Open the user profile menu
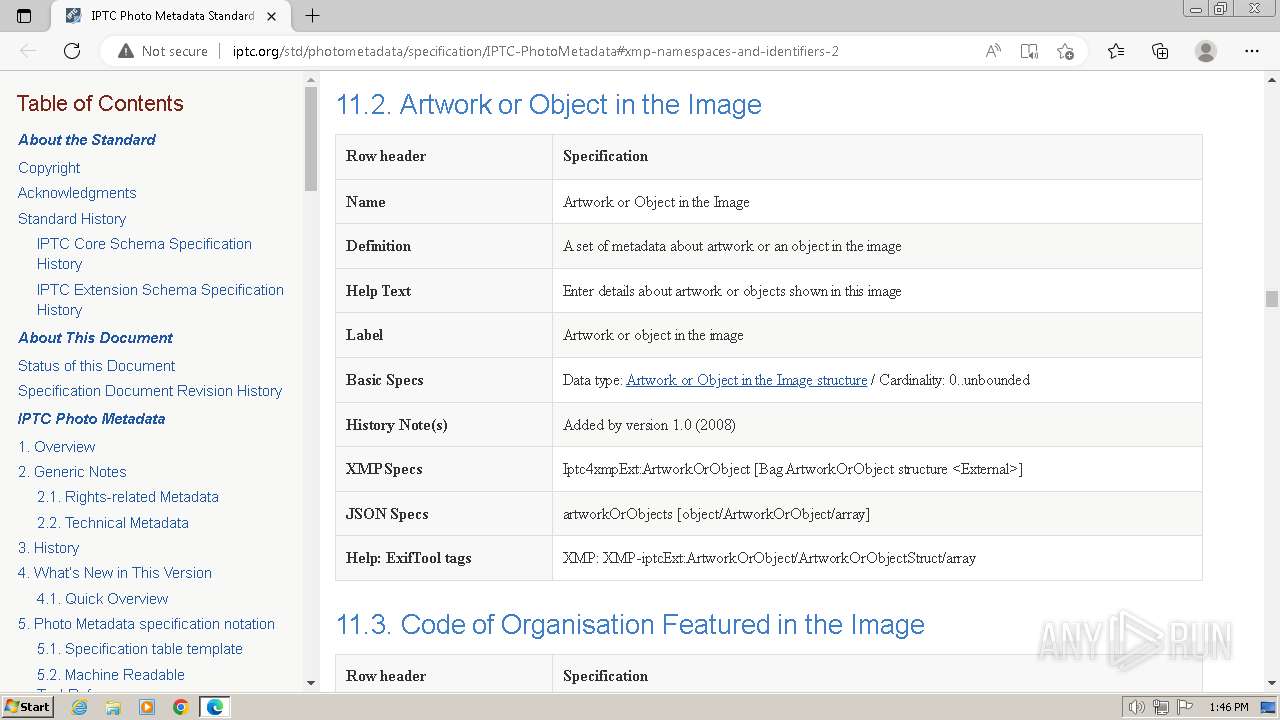Screen dimensions: 1280x720 point(1206,51)
